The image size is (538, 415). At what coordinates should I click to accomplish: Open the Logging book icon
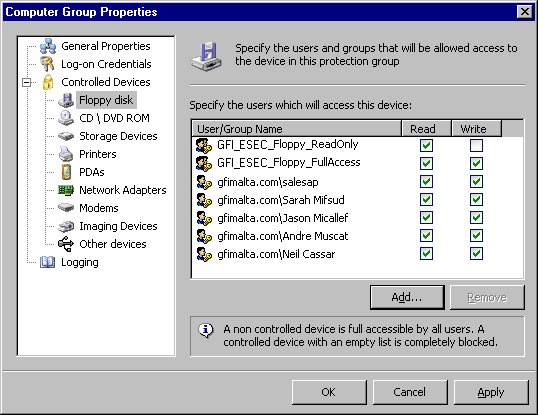[x=47, y=262]
